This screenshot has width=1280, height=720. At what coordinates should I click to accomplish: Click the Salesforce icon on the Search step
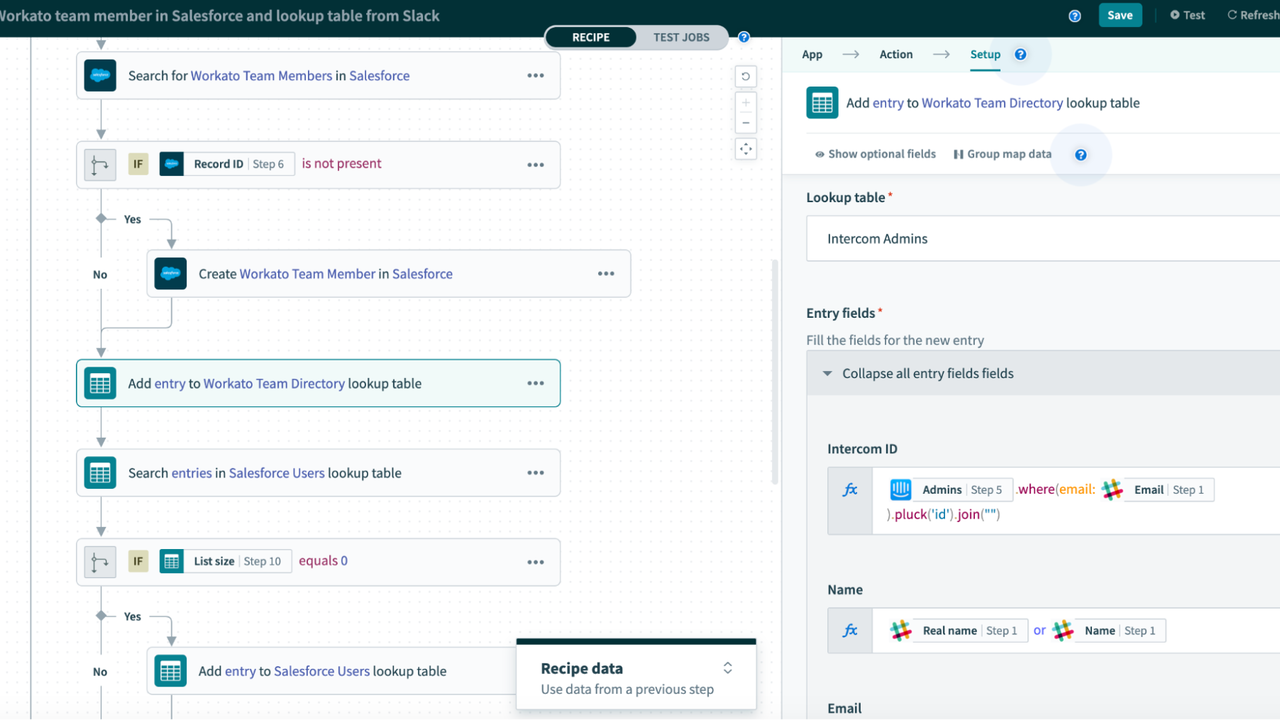(99, 75)
